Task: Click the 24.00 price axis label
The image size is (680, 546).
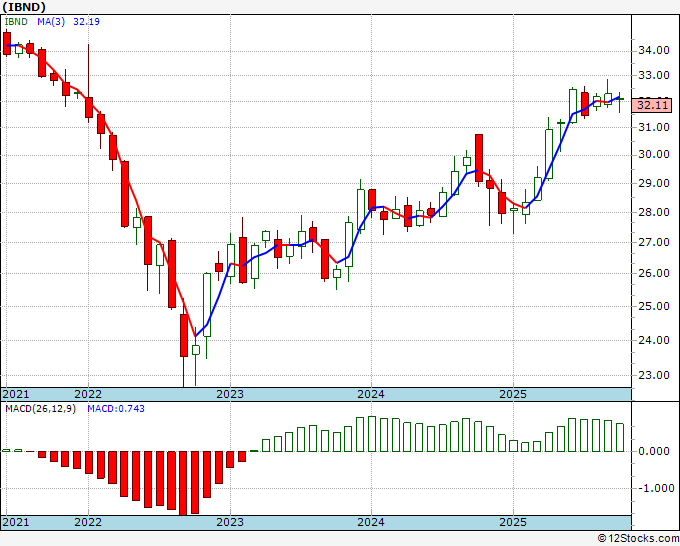Action: pos(654,340)
